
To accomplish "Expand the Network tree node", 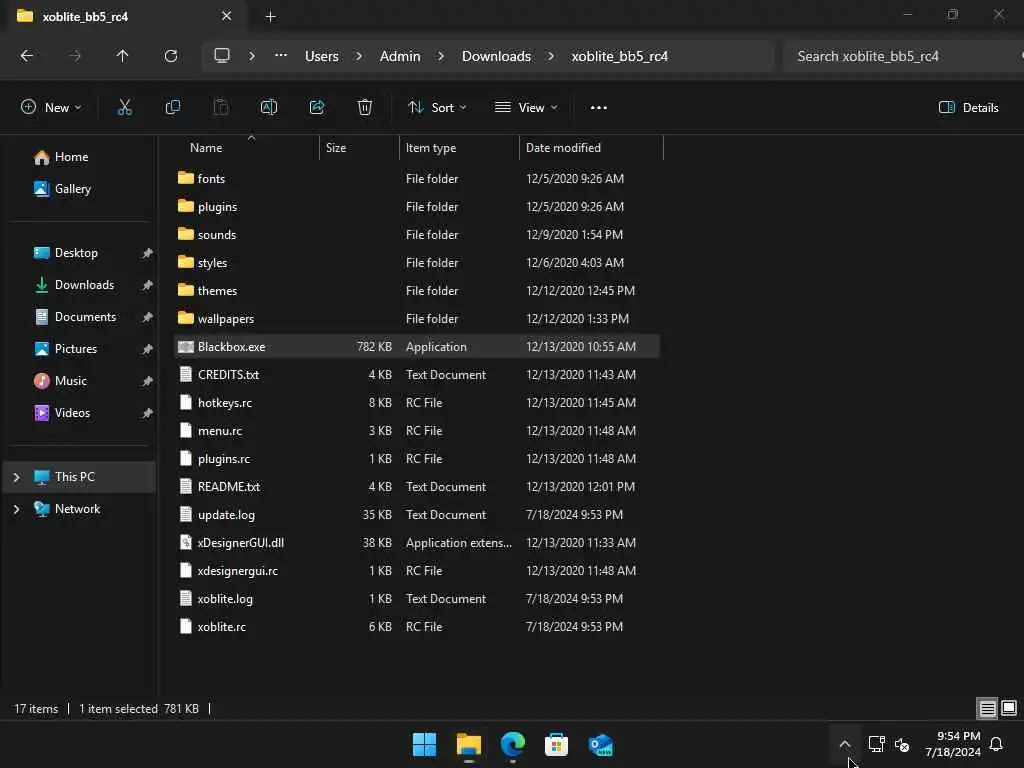I will pyautogui.click(x=16, y=509).
